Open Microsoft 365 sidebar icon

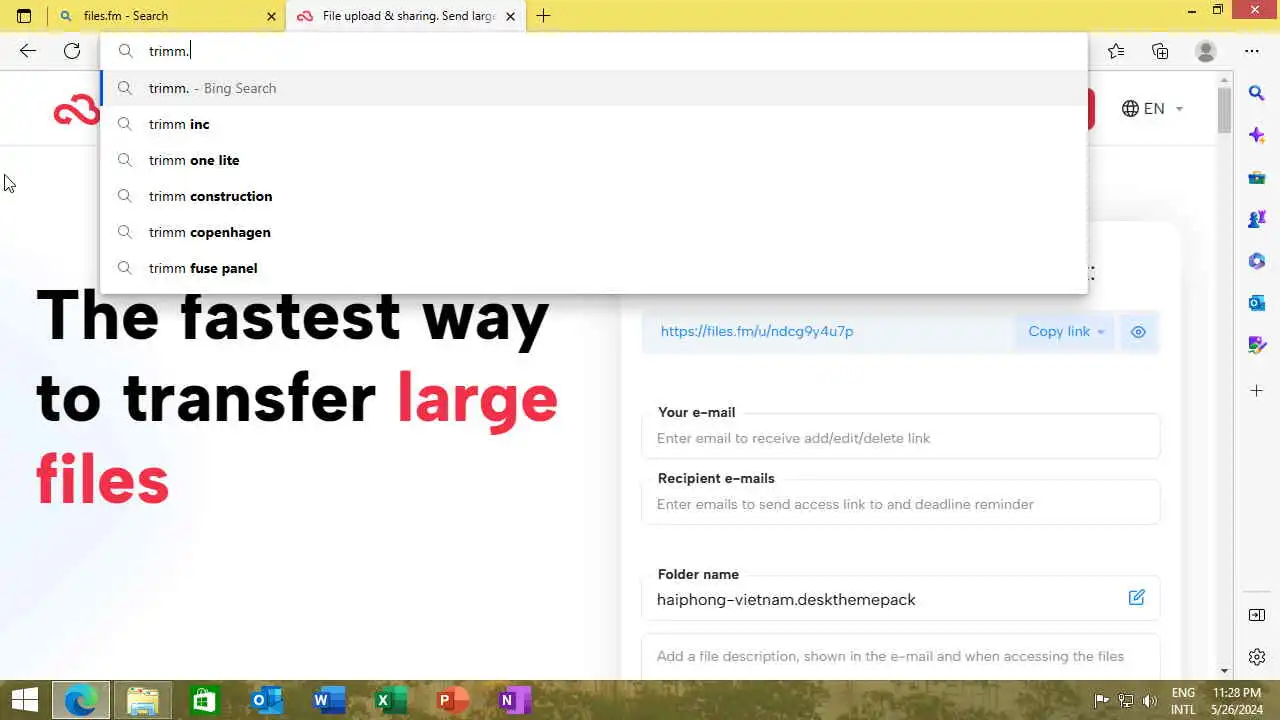click(1257, 261)
